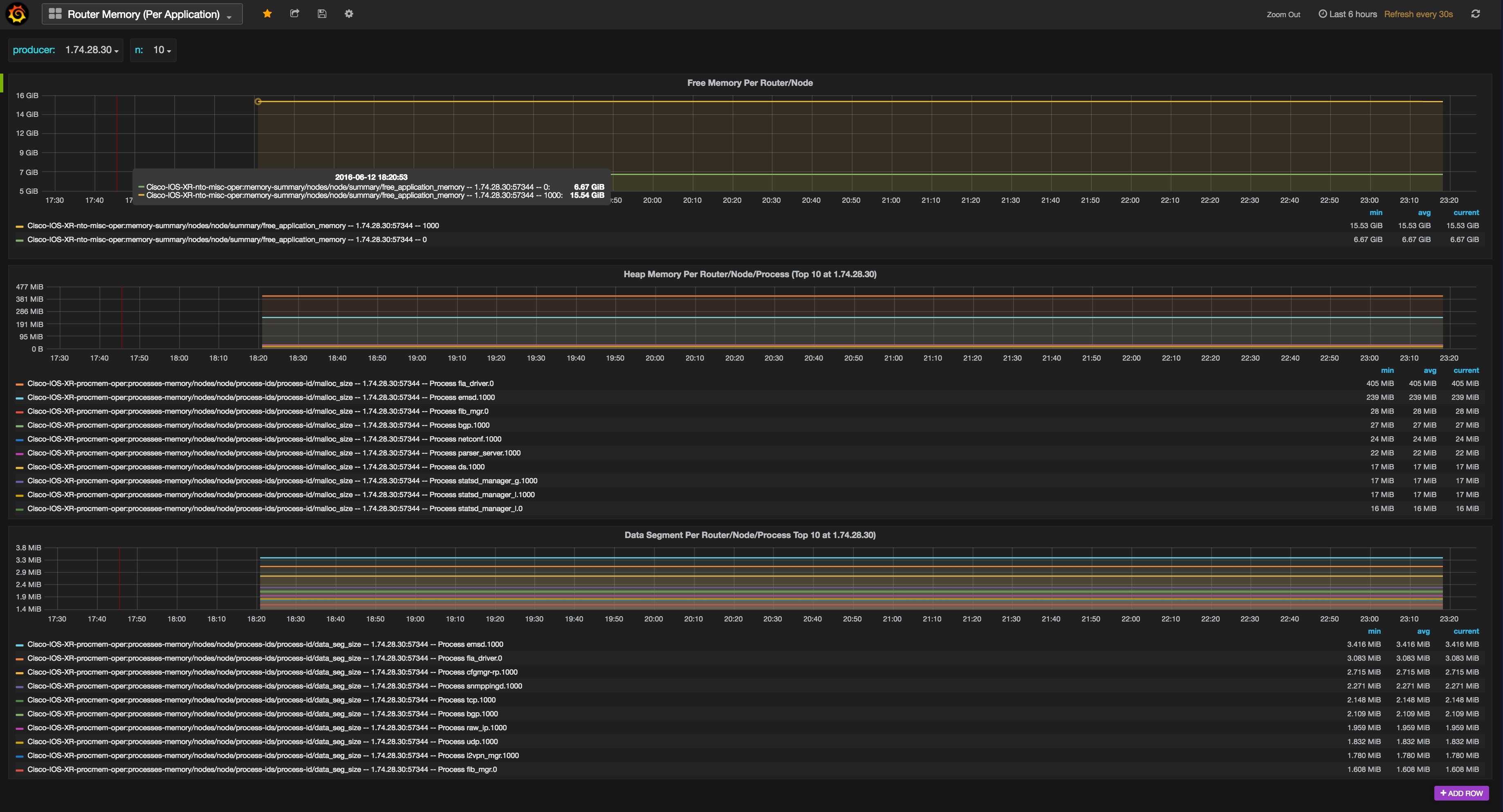The height and width of the screenshot is (812, 1503).
Task: Open Free Memory Per Router/Node panel menu
Action: coord(750,83)
